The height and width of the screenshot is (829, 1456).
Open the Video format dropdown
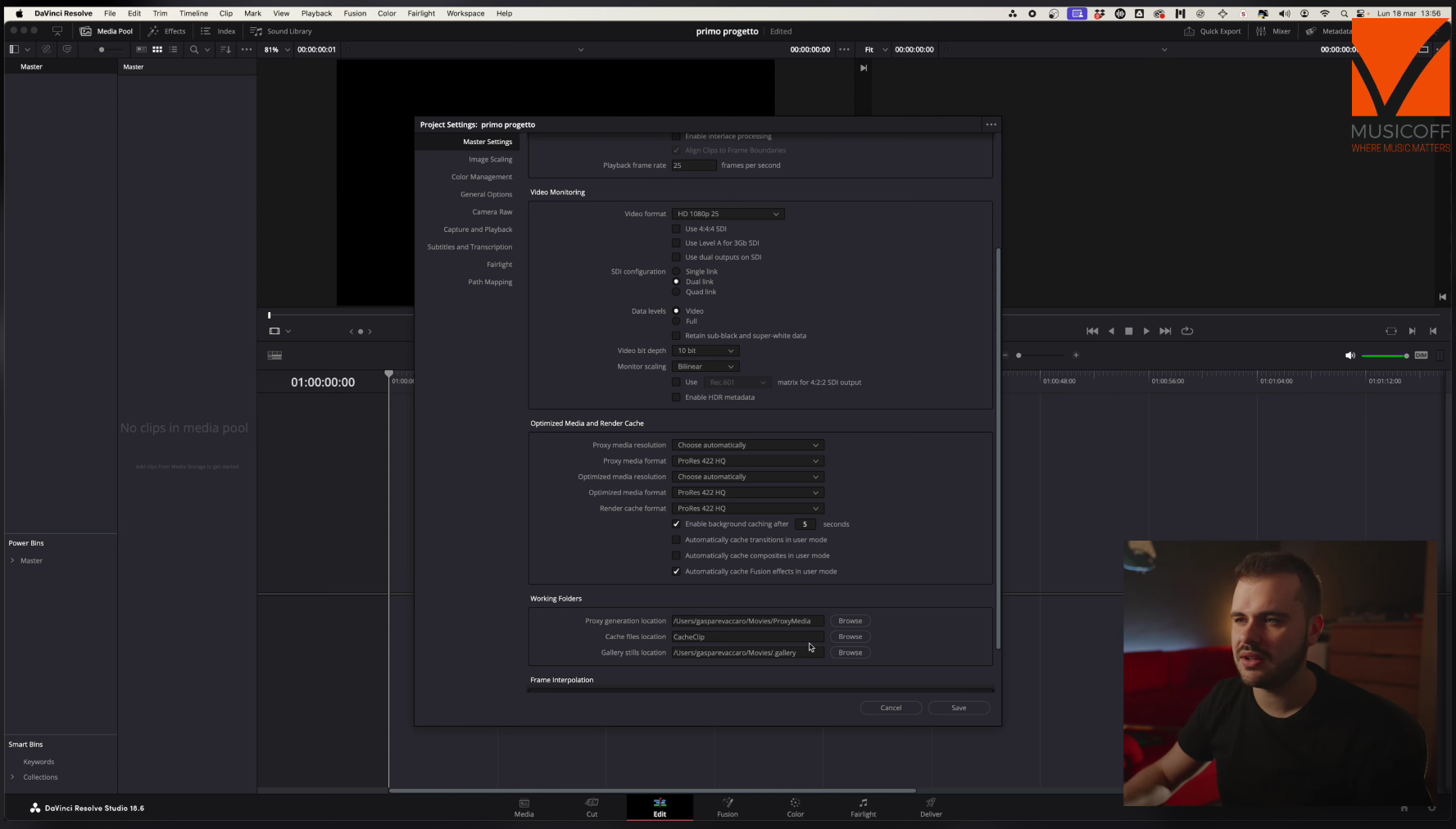[x=728, y=214]
